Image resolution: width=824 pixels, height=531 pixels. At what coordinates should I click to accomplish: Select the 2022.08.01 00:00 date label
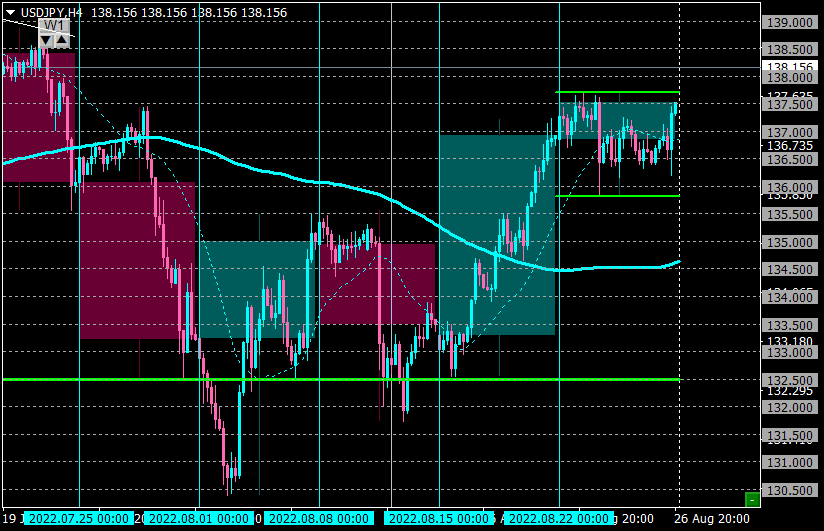coord(199,518)
